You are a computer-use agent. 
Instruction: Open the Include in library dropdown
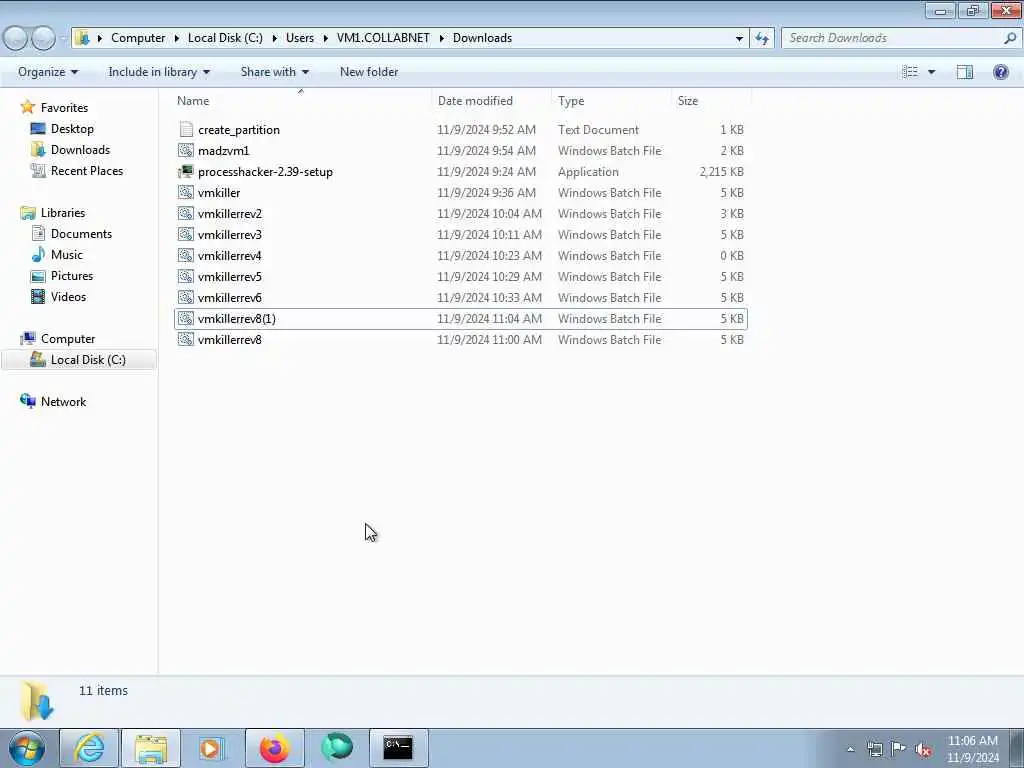click(x=159, y=72)
